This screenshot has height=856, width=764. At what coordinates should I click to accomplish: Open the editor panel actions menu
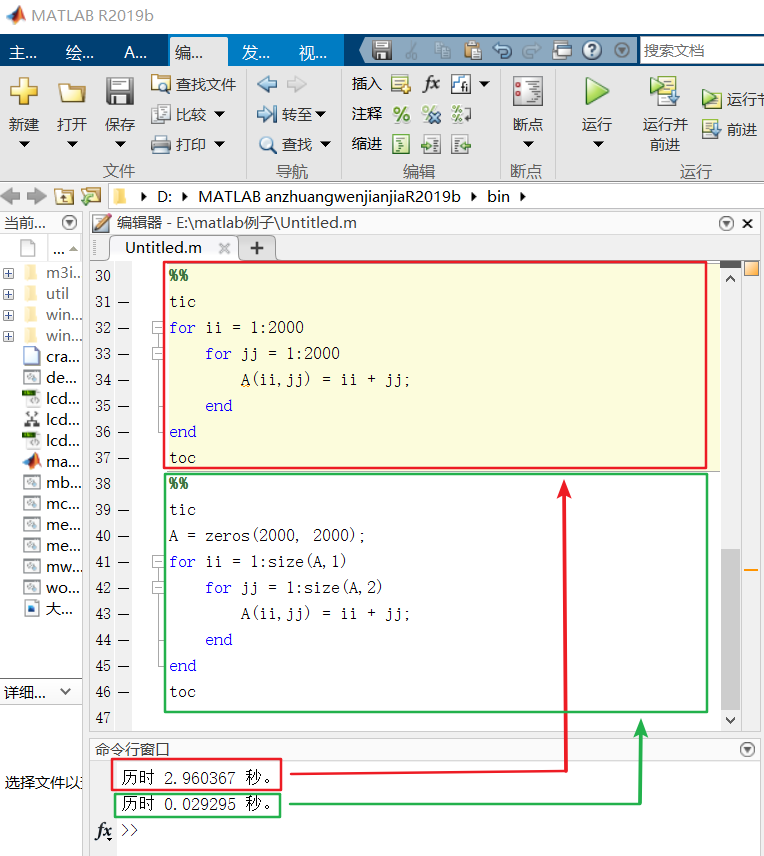pyautogui.click(x=726, y=223)
